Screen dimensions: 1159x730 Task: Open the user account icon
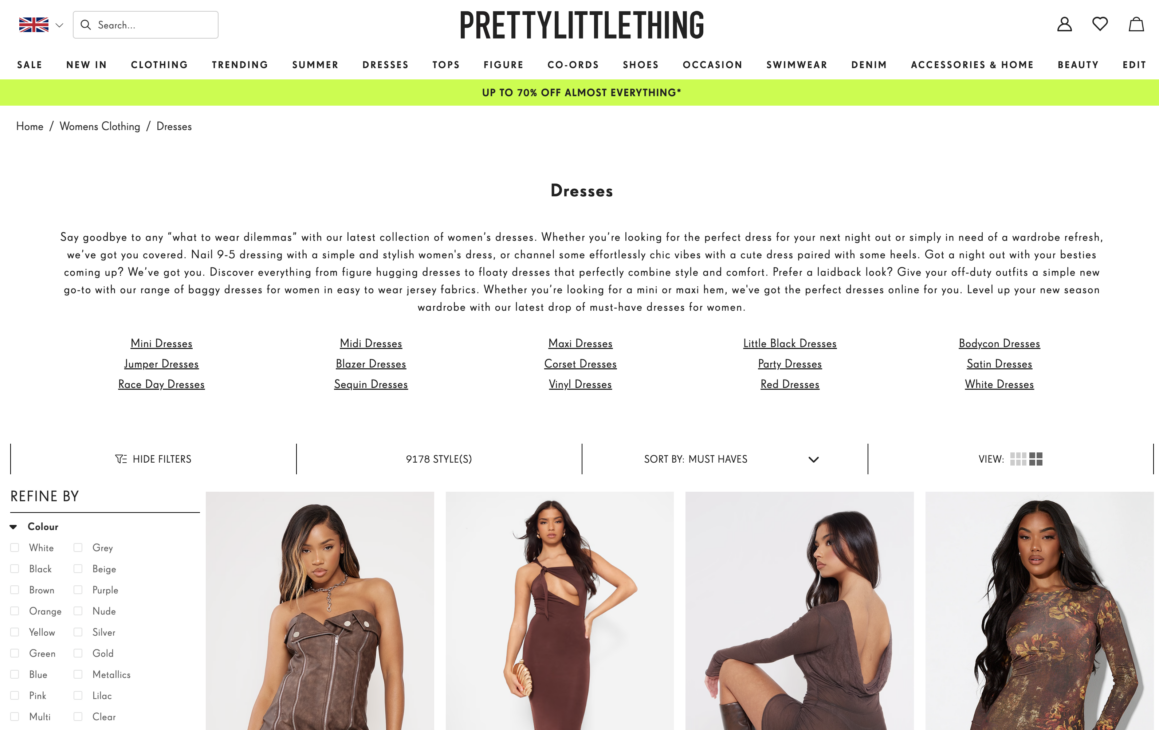point(1064,24)
